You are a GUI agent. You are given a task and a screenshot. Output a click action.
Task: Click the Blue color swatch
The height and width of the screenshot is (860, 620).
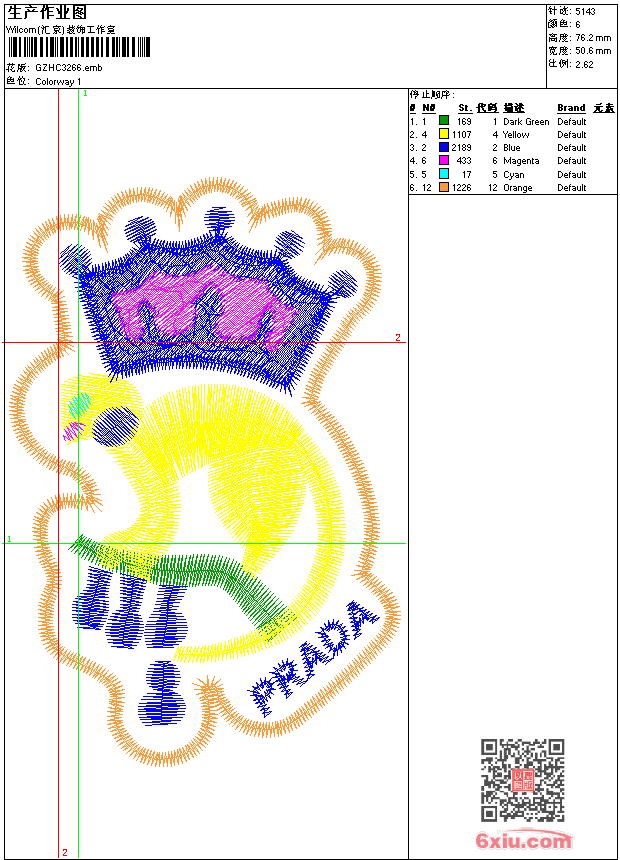tap(444, 147)
